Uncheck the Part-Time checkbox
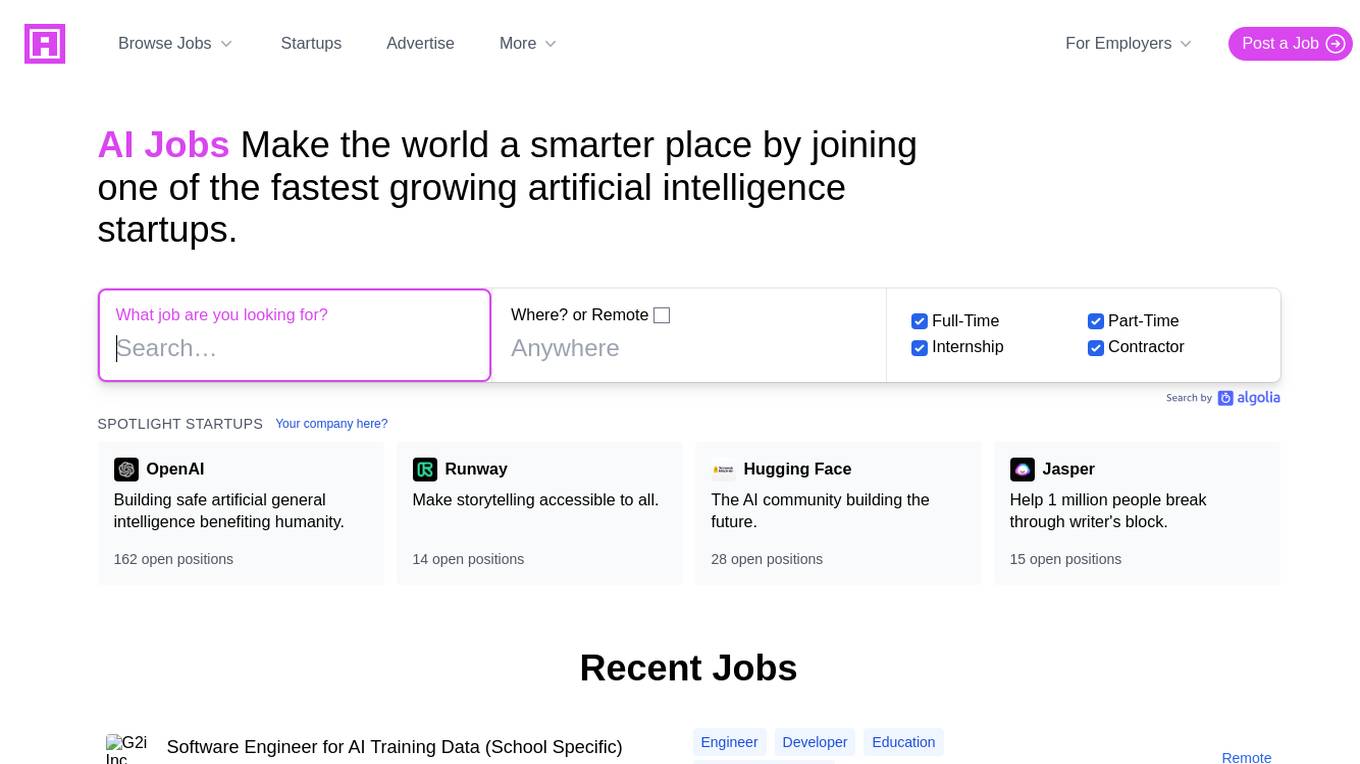1360x764 pixels. coord(1095,321)
